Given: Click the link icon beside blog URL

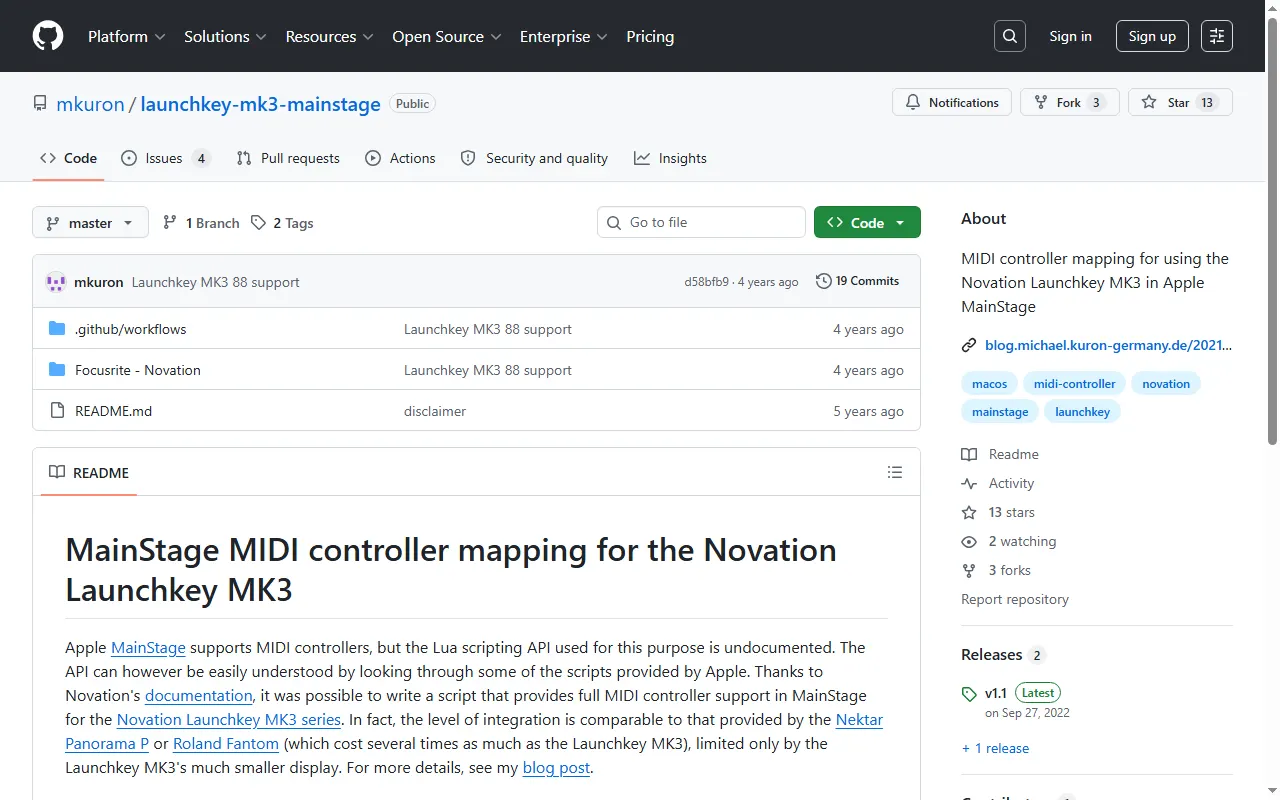Looking at the screenshot, I should coord(969,345).
